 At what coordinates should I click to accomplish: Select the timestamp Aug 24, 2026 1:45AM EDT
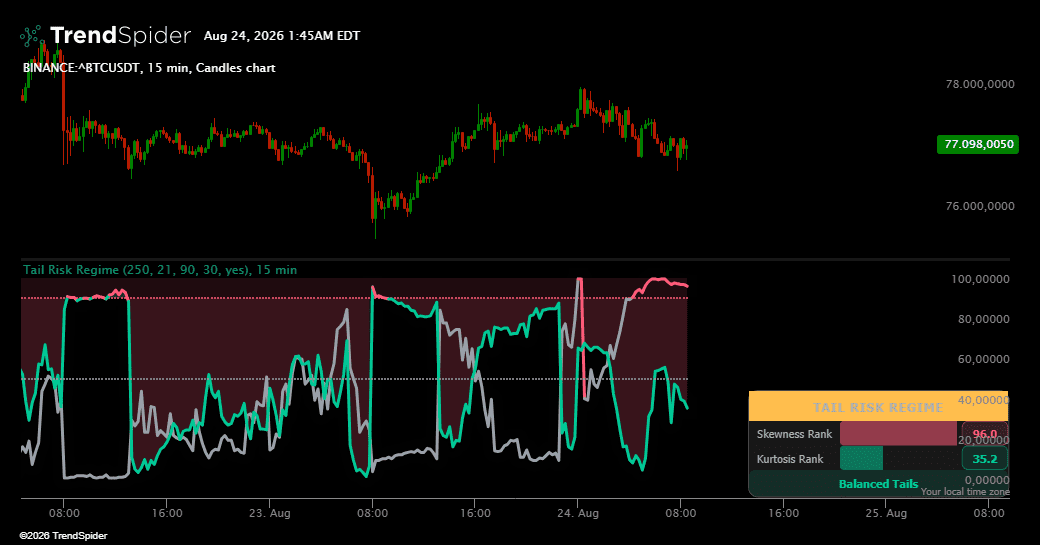click(x=282, y=36)
